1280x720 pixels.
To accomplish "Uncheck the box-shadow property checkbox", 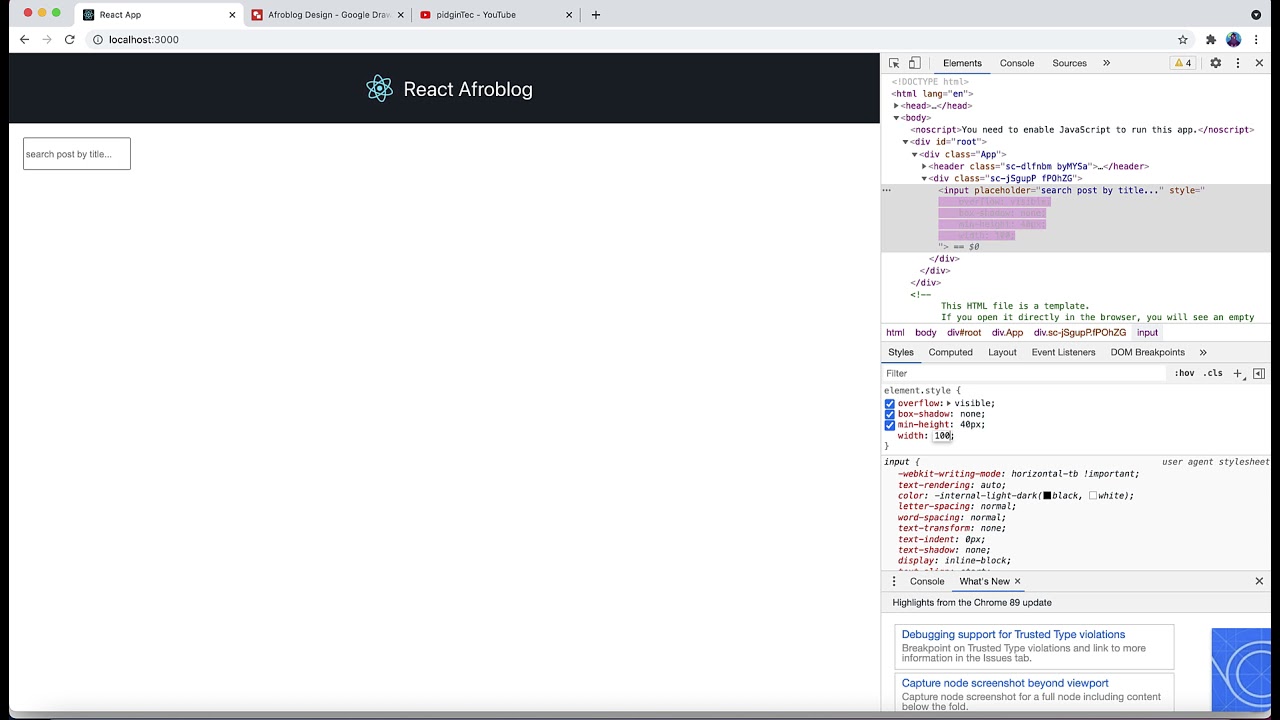I will 889,414.
